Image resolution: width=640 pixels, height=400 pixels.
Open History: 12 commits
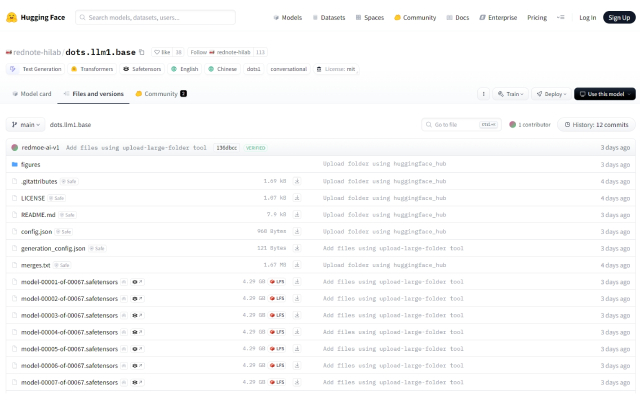[x=596, y=125]
